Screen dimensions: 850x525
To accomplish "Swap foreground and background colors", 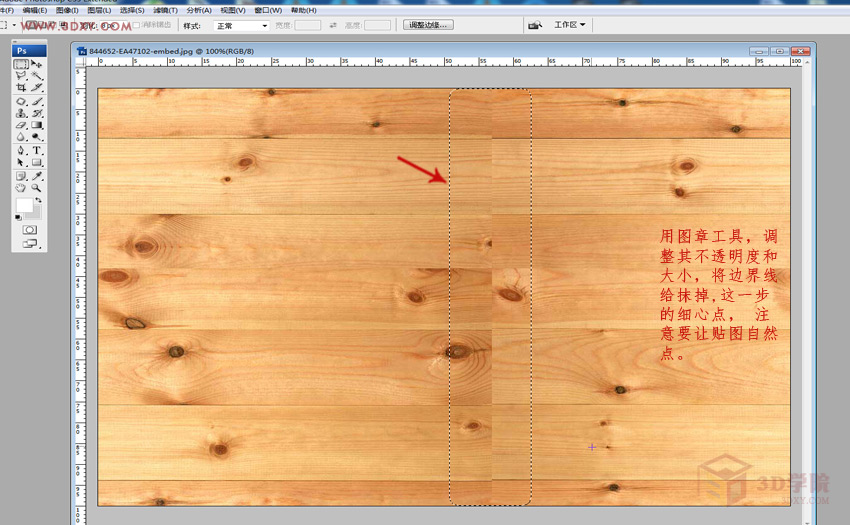I will (38, 201).
